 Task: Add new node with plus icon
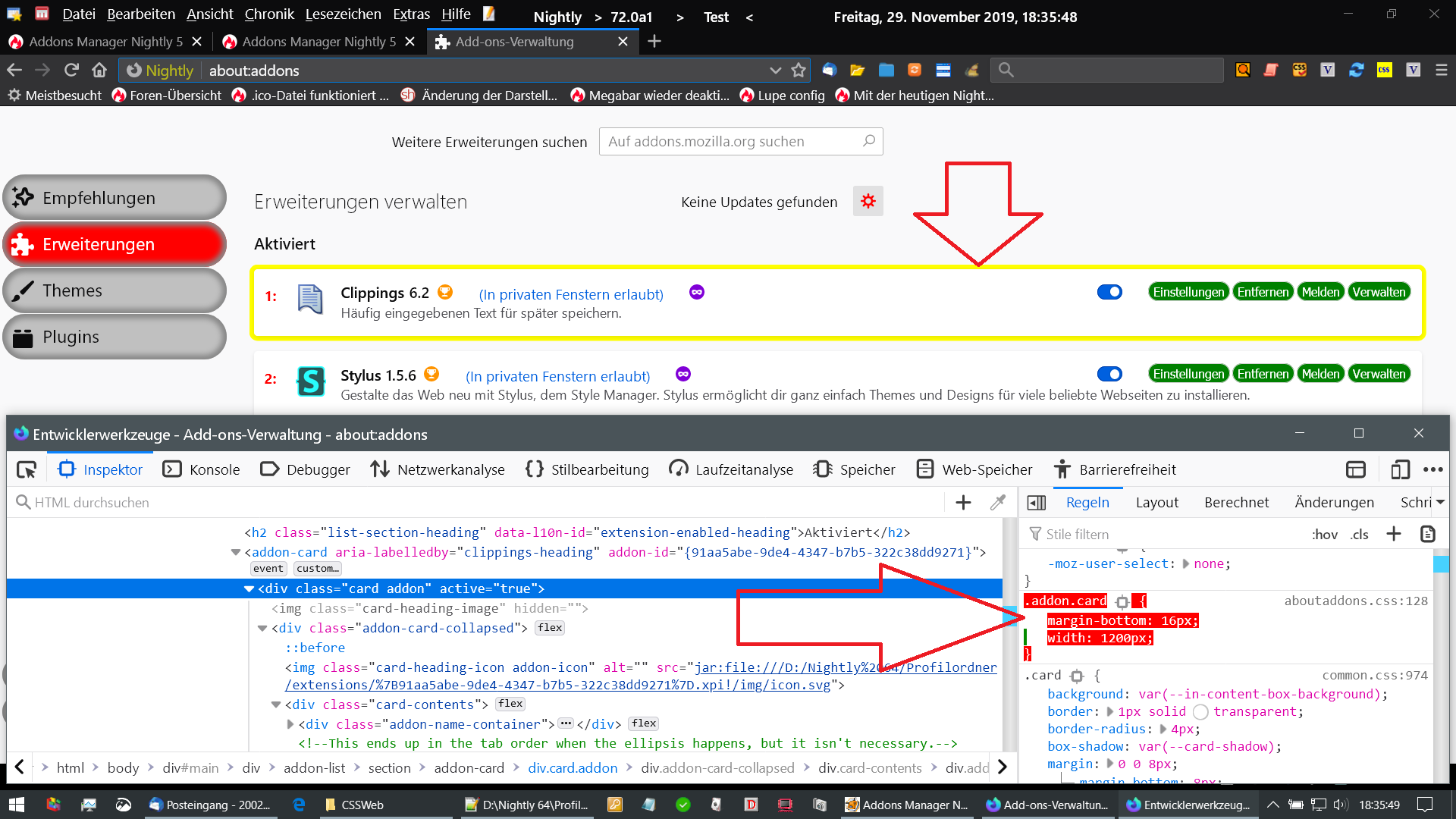tap(963, 502)
